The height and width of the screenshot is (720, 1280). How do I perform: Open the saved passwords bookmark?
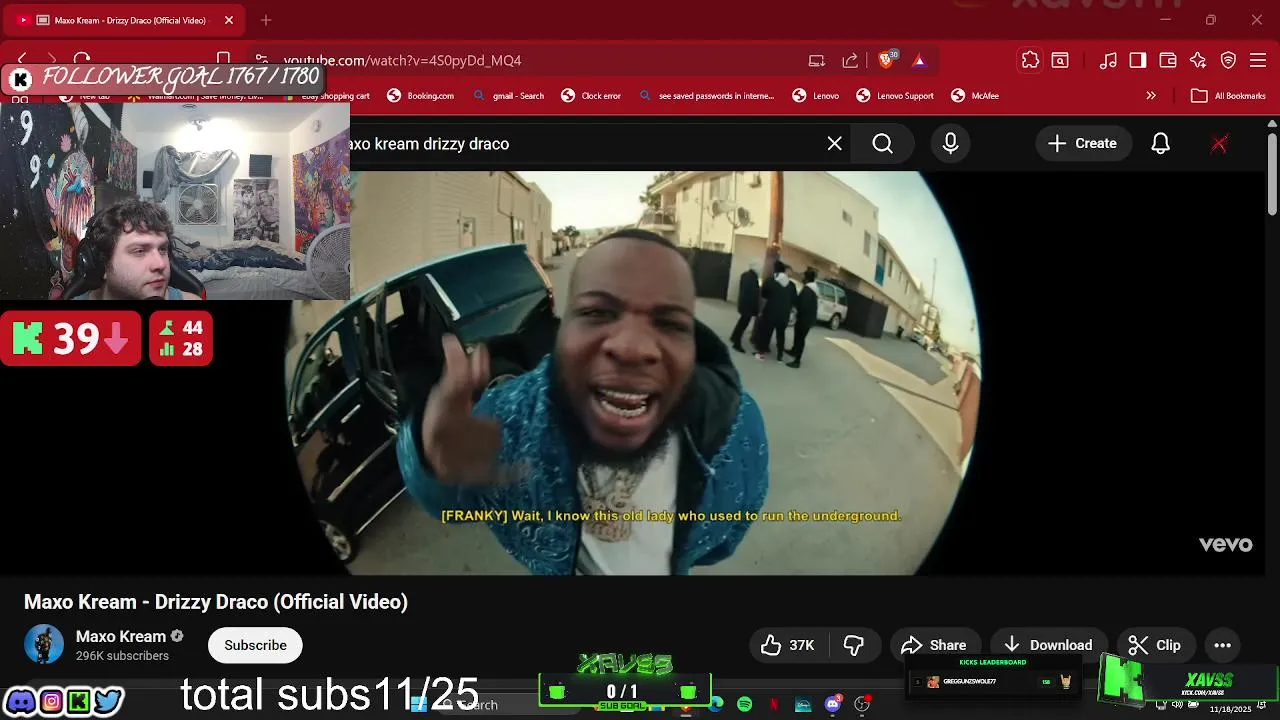706,96
